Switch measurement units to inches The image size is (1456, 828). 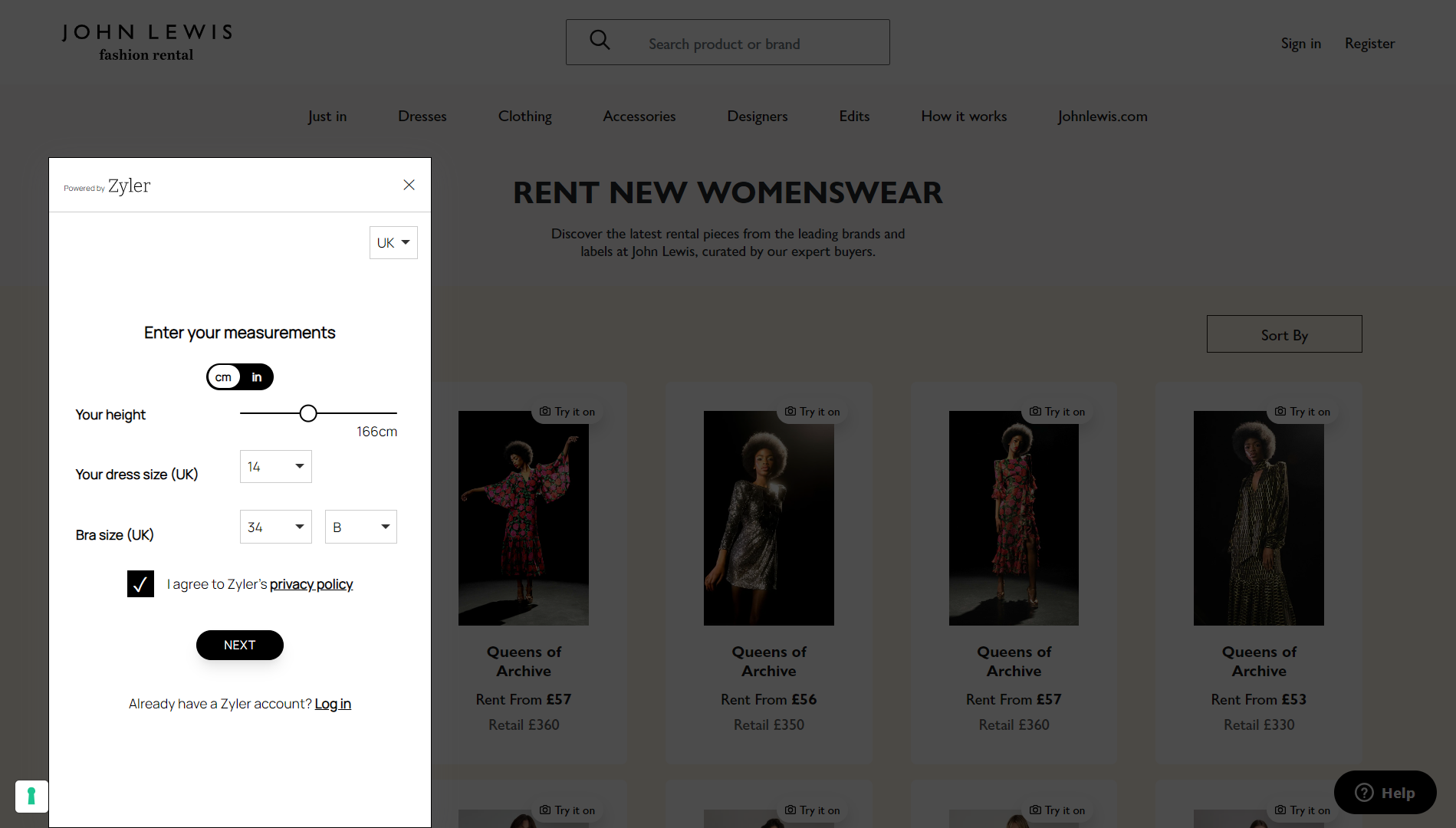coord(257,377)
